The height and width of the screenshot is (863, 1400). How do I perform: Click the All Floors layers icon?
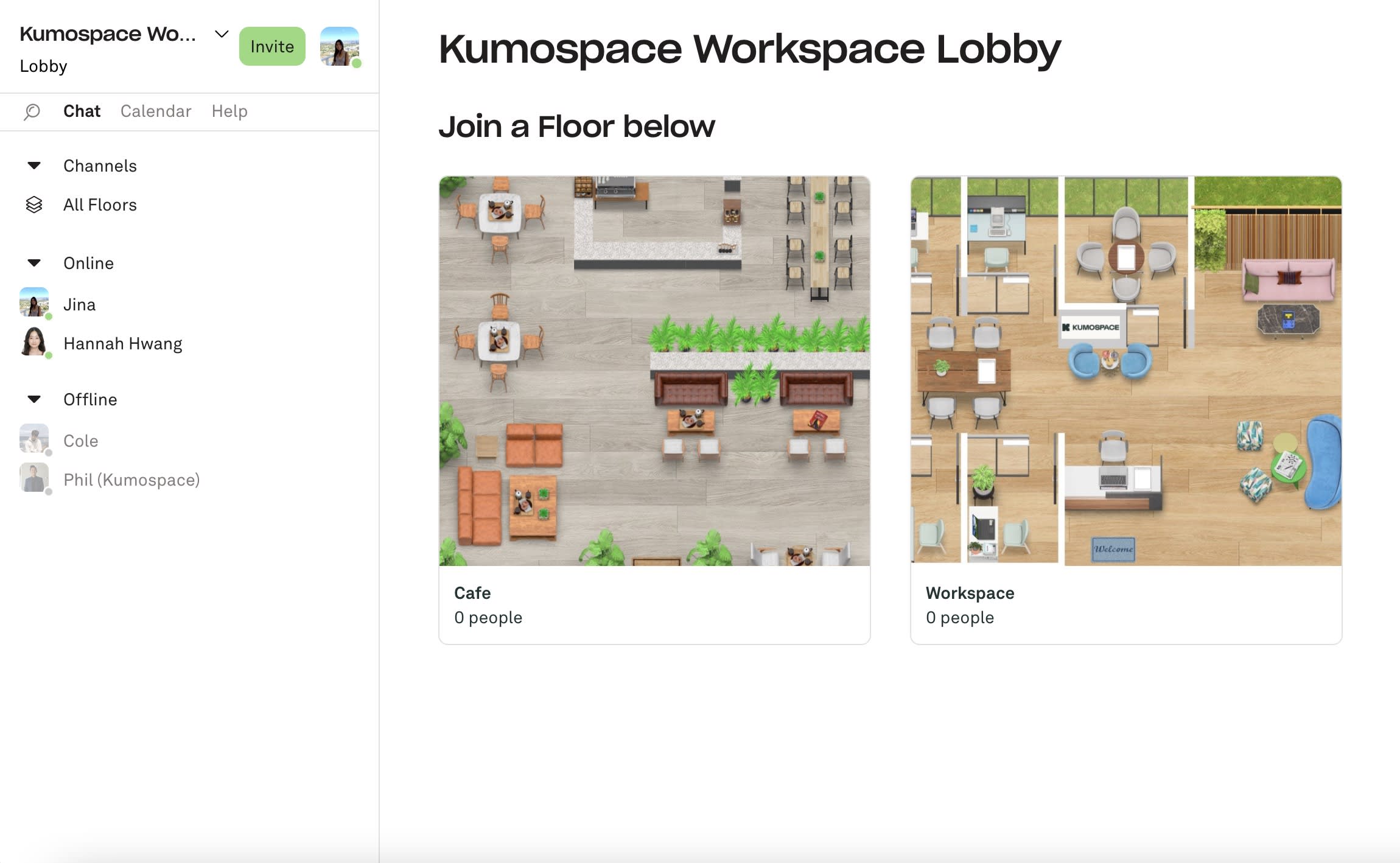pyautogui.click(x=34, y=205)
